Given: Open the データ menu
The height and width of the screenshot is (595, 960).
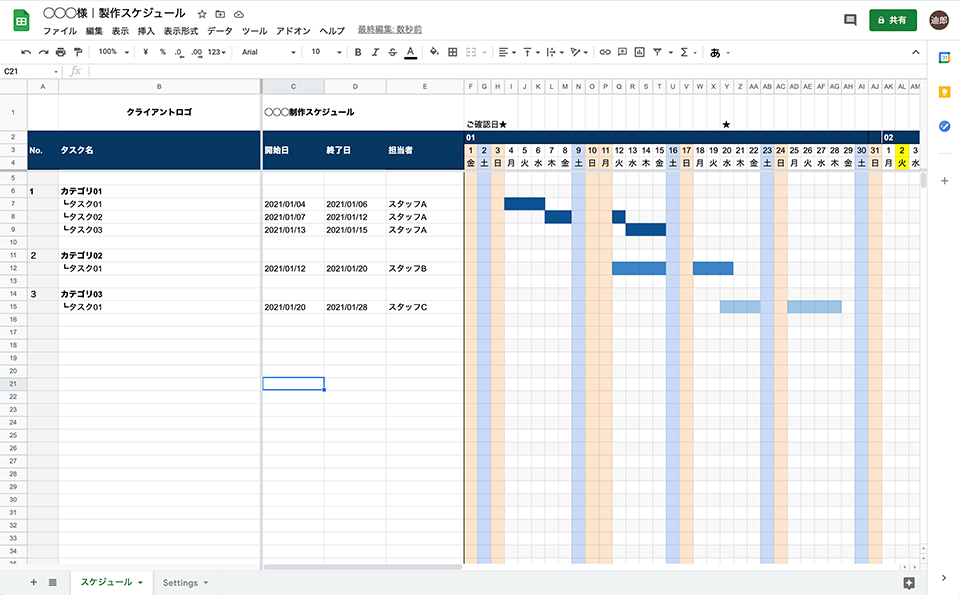Looking at the screenshot, I should (x=219, y=31).
